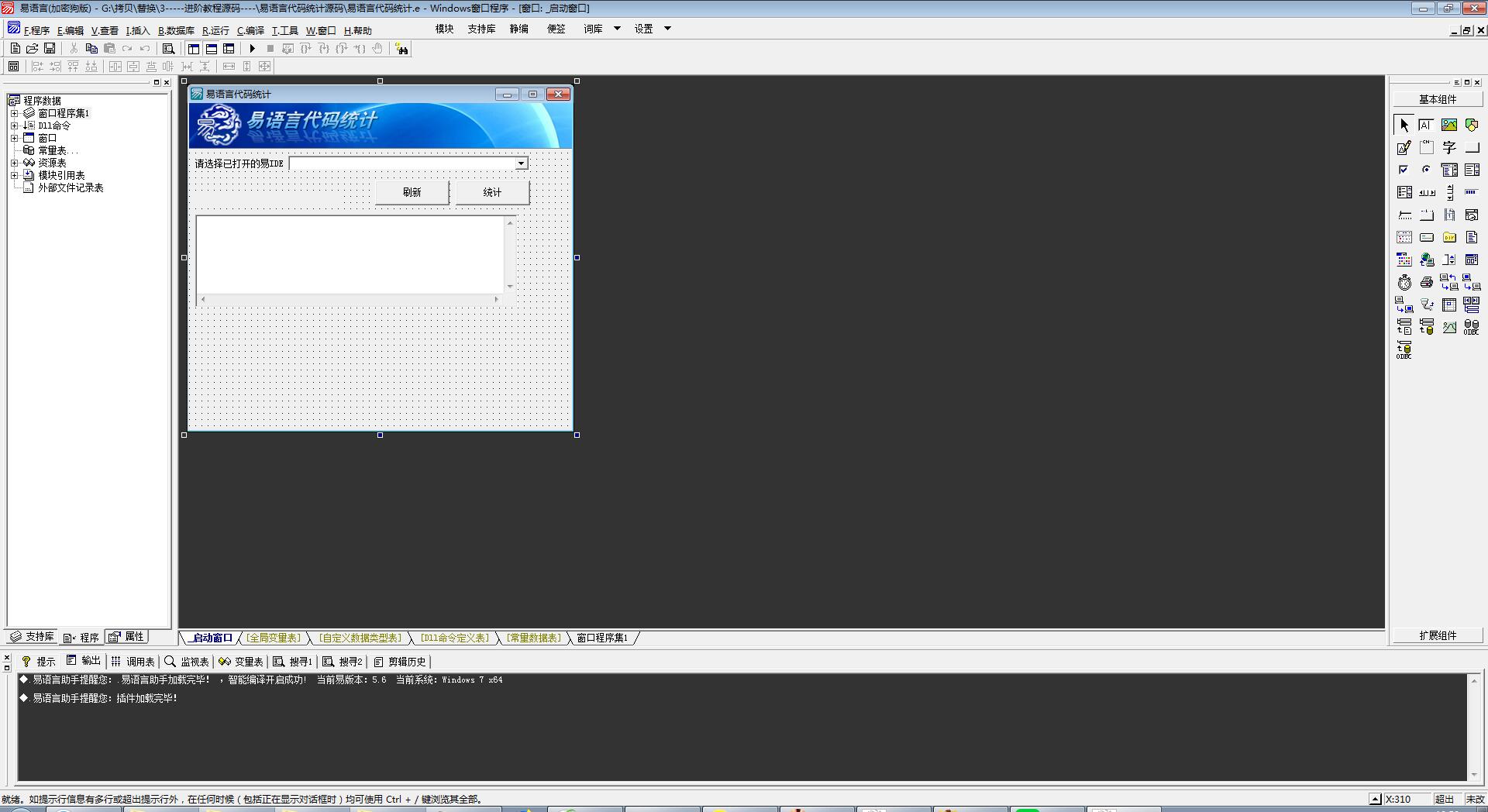Screen dimensions: 1488x812
Task: Switch to the 支持库 panel tab
Action: [32, 637]
